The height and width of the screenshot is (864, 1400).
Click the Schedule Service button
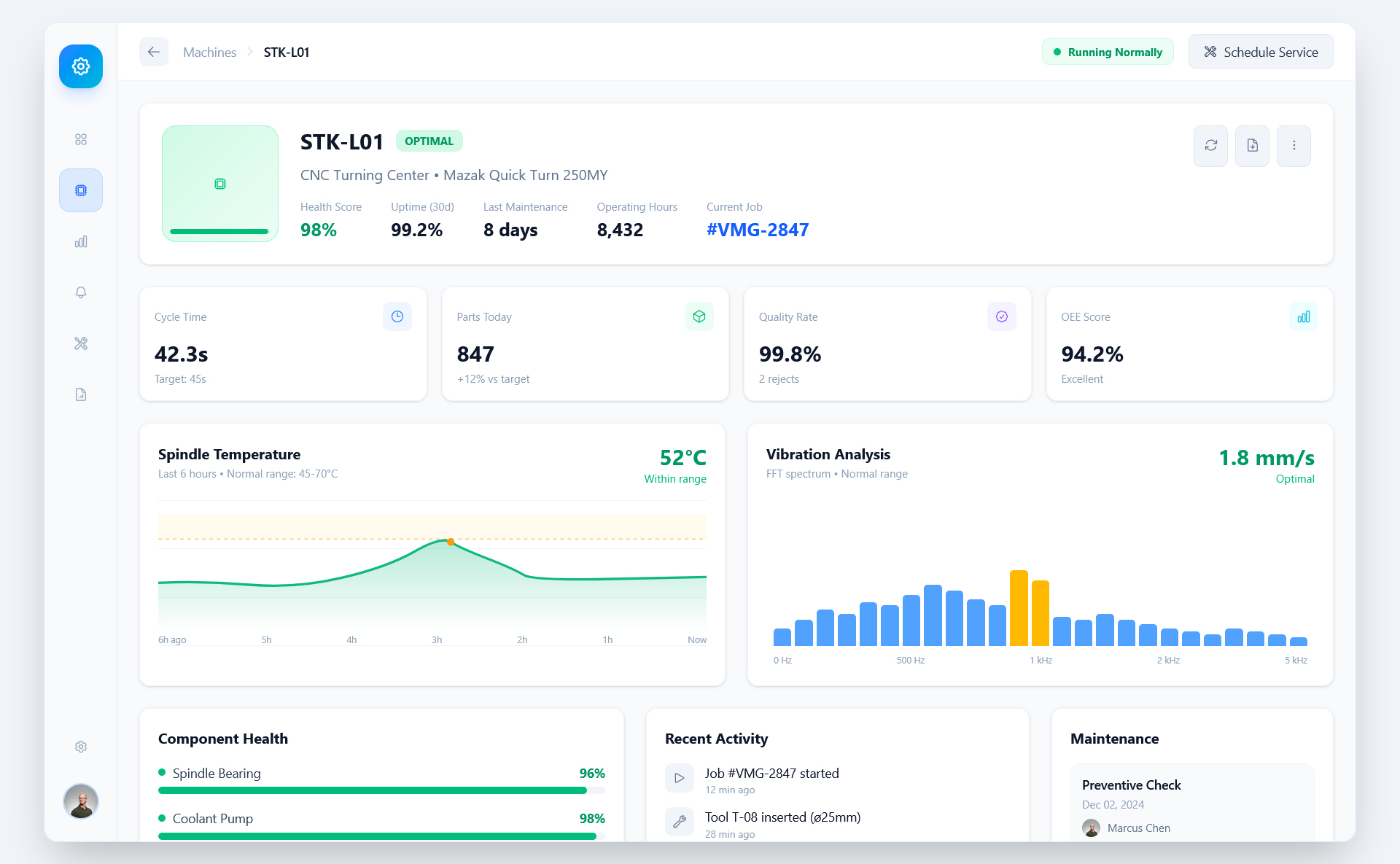click(1261, 52)
